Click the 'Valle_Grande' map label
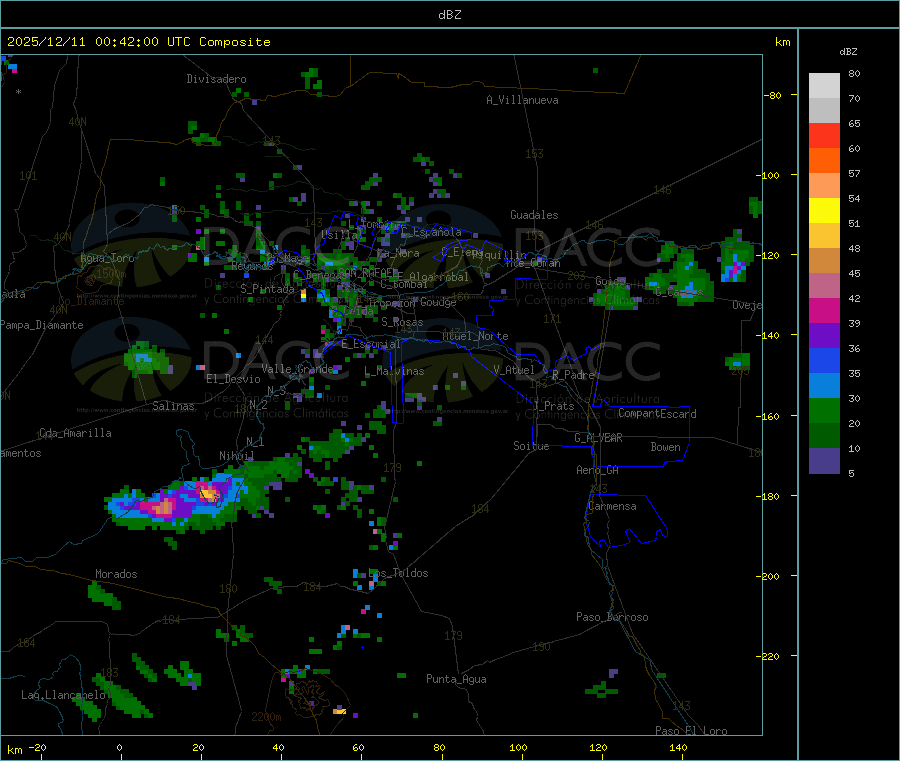Viewport: 900px width, 761px height. click(297, 369)
